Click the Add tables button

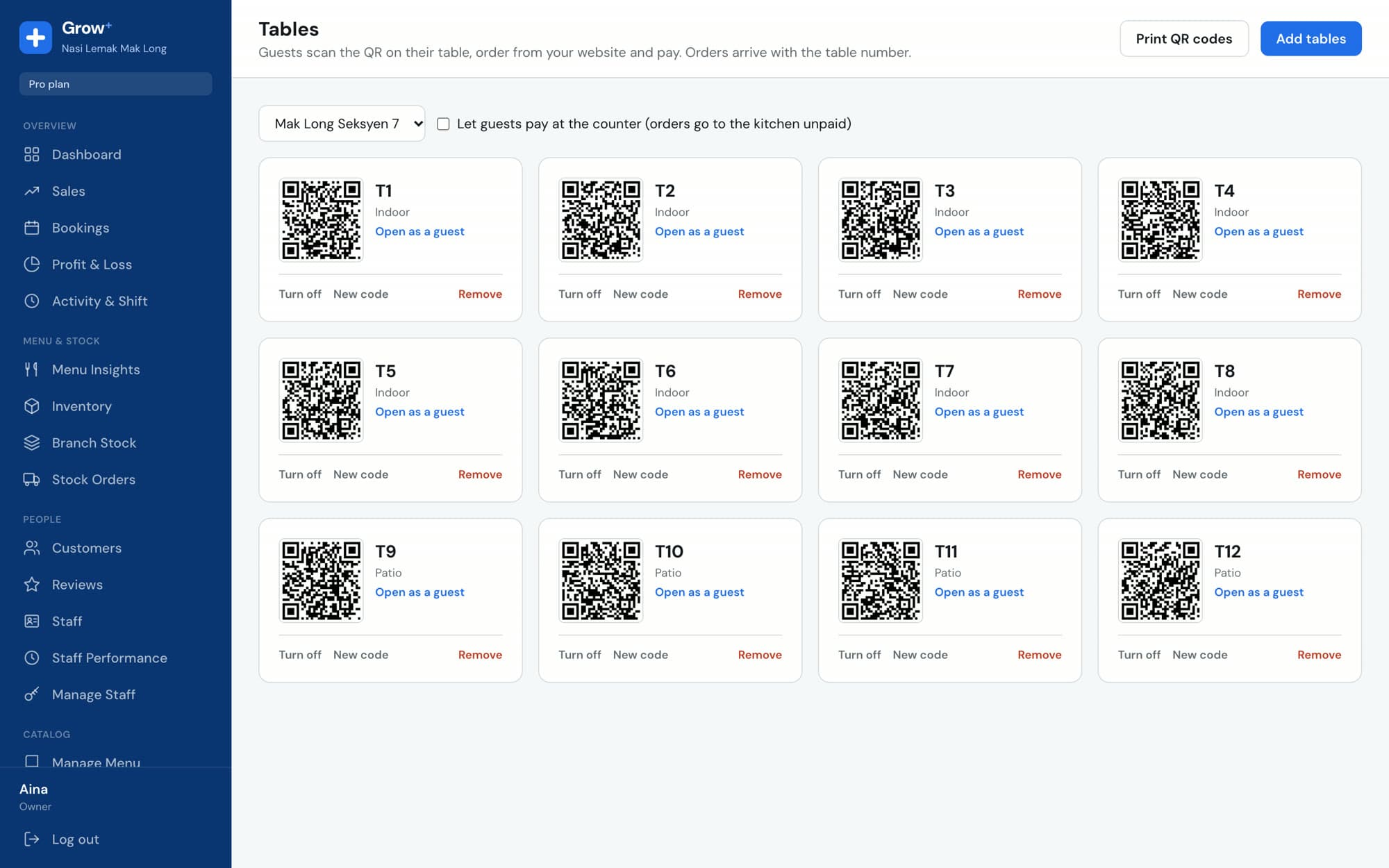tap(1311, 39)
